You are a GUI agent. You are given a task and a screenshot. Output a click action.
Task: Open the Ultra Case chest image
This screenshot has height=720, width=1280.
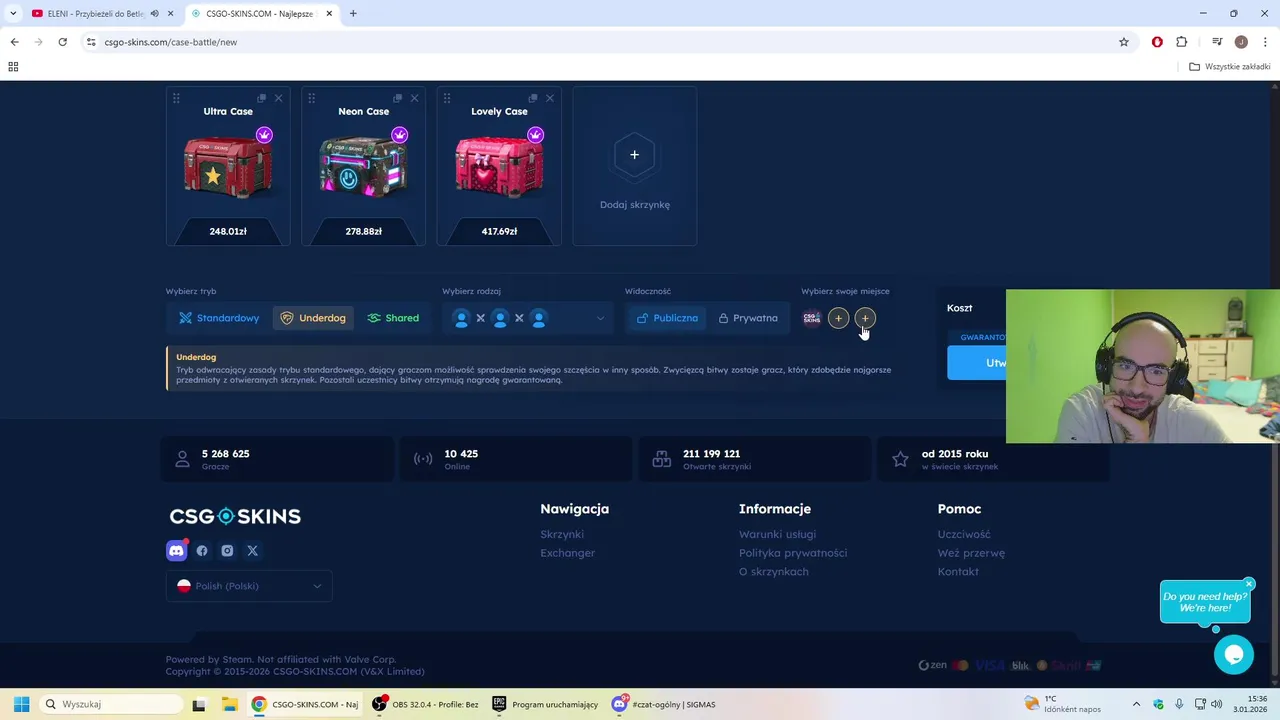tap(228, 167)
